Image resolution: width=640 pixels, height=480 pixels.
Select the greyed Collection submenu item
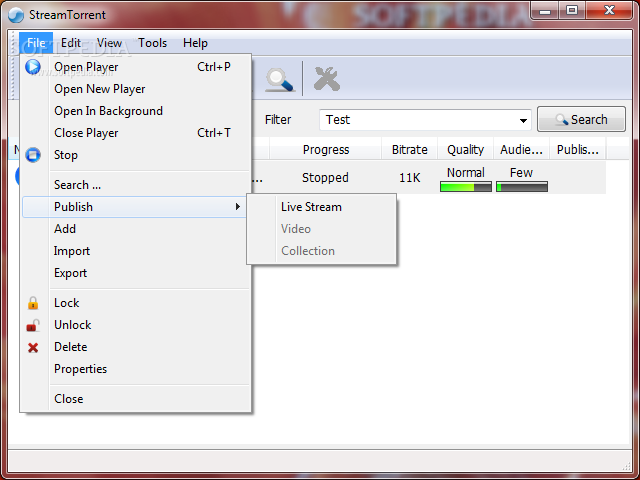[x=322, y=251]
